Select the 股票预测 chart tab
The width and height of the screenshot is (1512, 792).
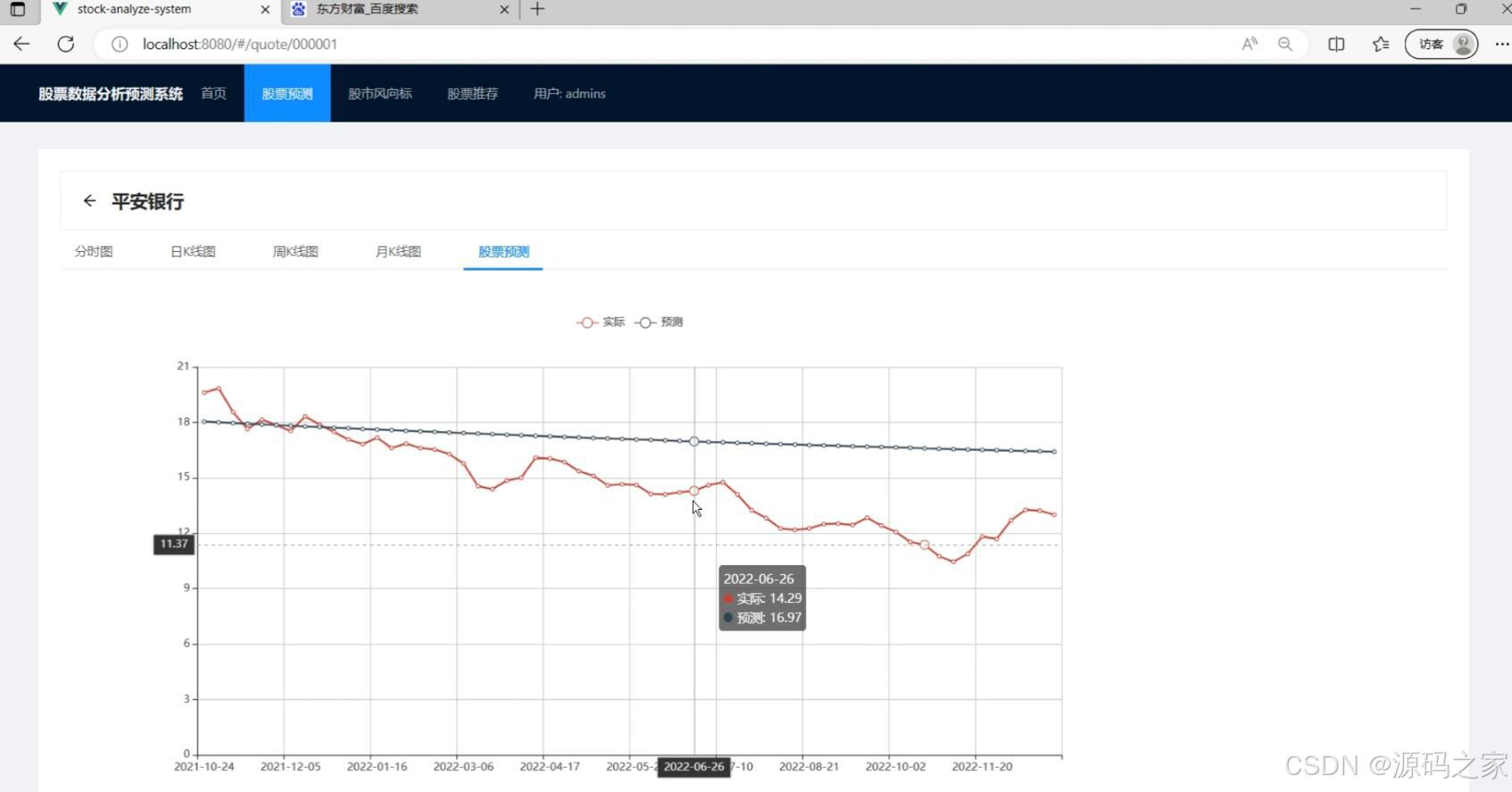pos(503,252)
